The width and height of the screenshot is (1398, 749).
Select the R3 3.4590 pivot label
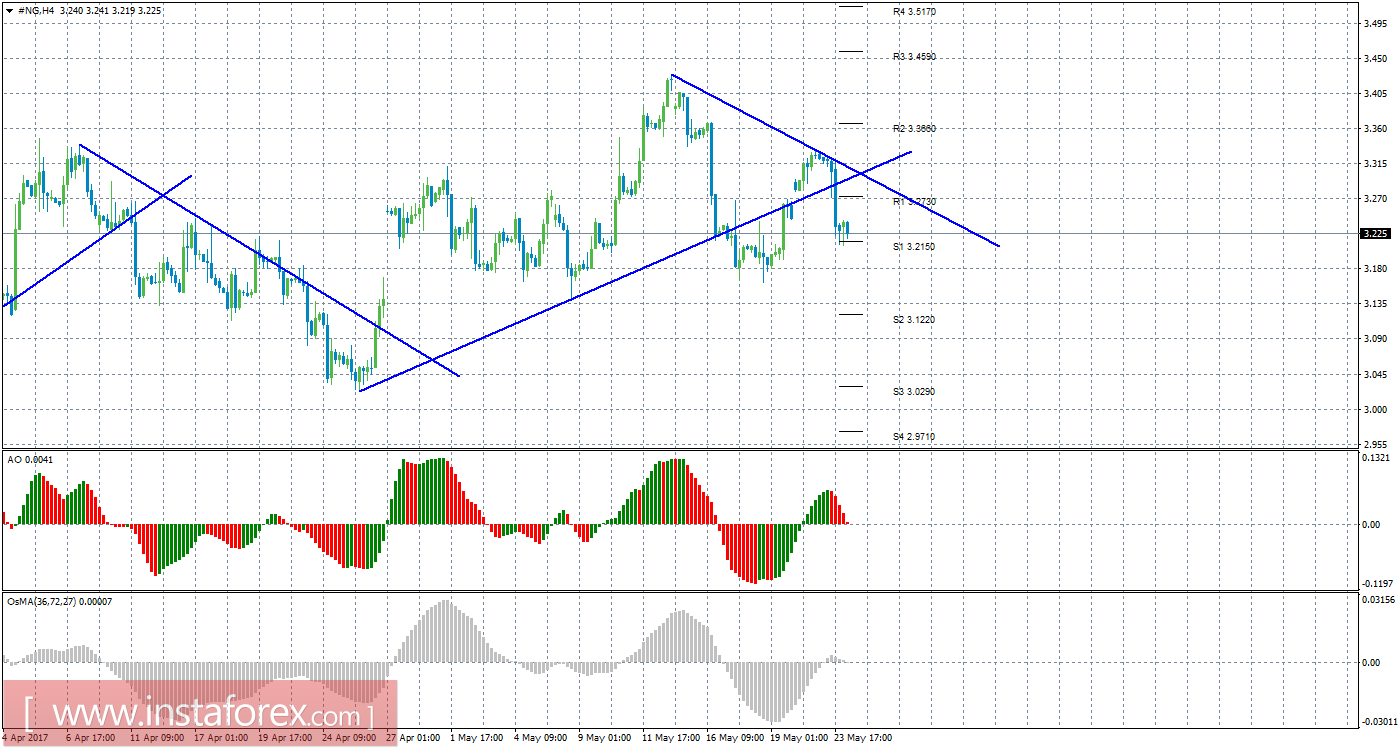[914, 57]
